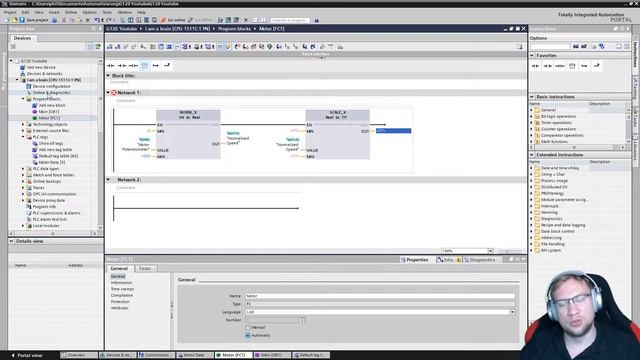Click Add new block in project tree
The height and width of the screenshot is (360, 640).
coord(52,105)
